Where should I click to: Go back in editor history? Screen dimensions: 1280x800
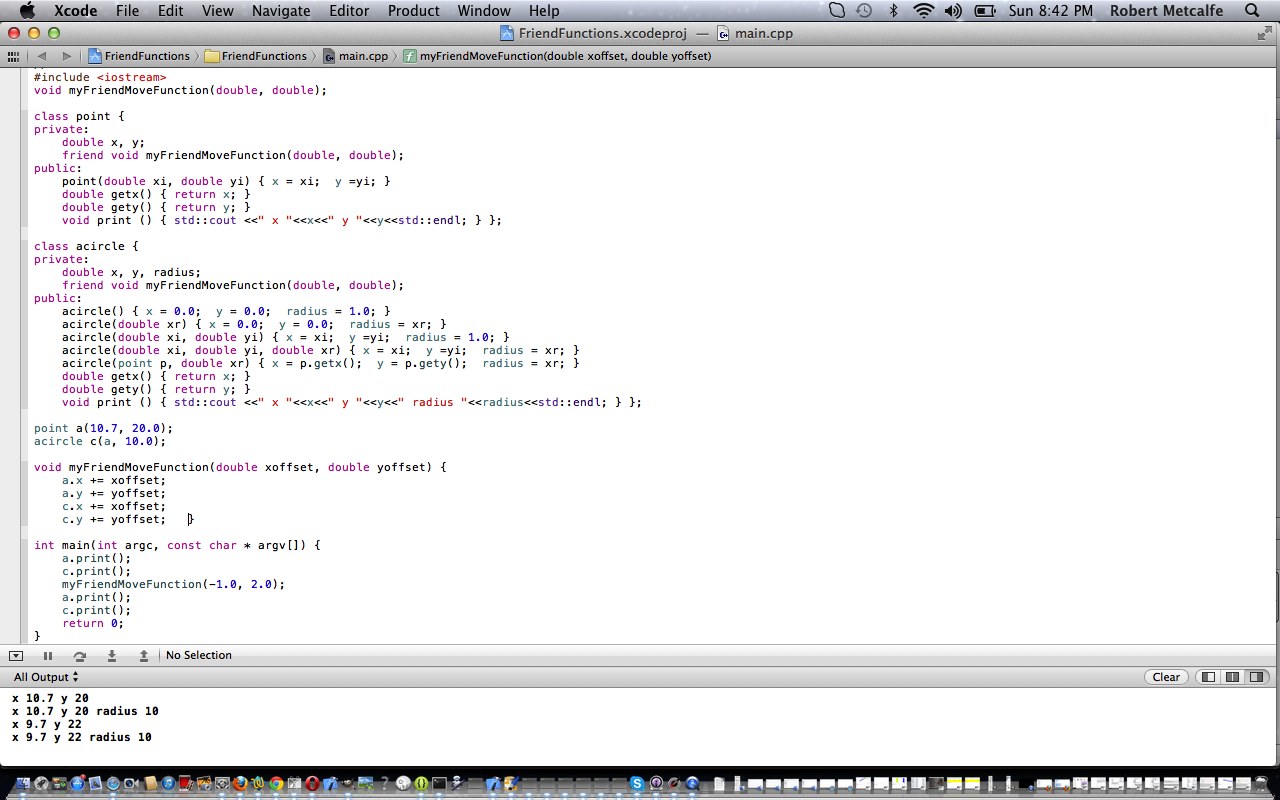(42, 56)
